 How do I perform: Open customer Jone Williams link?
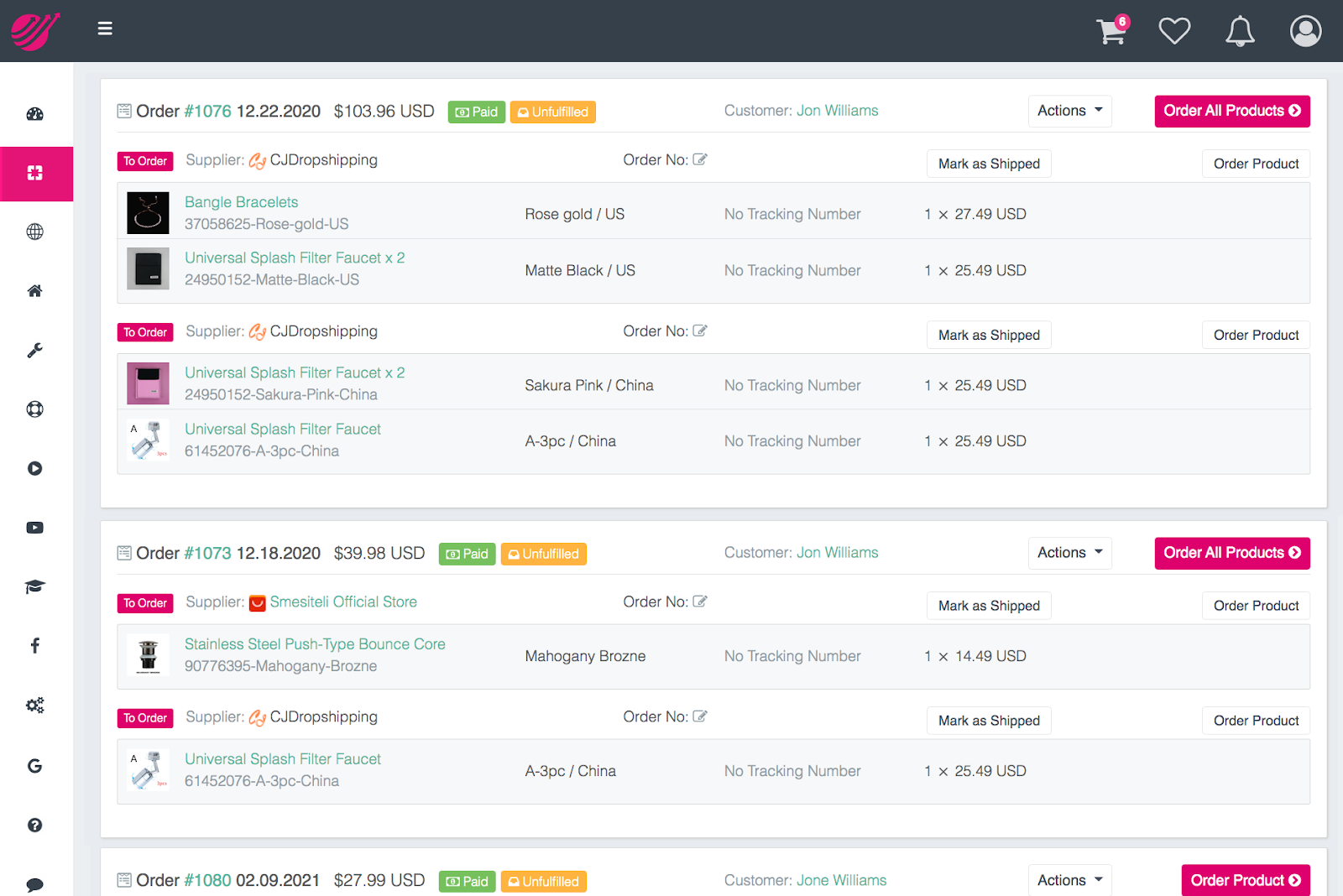point(841,880)
